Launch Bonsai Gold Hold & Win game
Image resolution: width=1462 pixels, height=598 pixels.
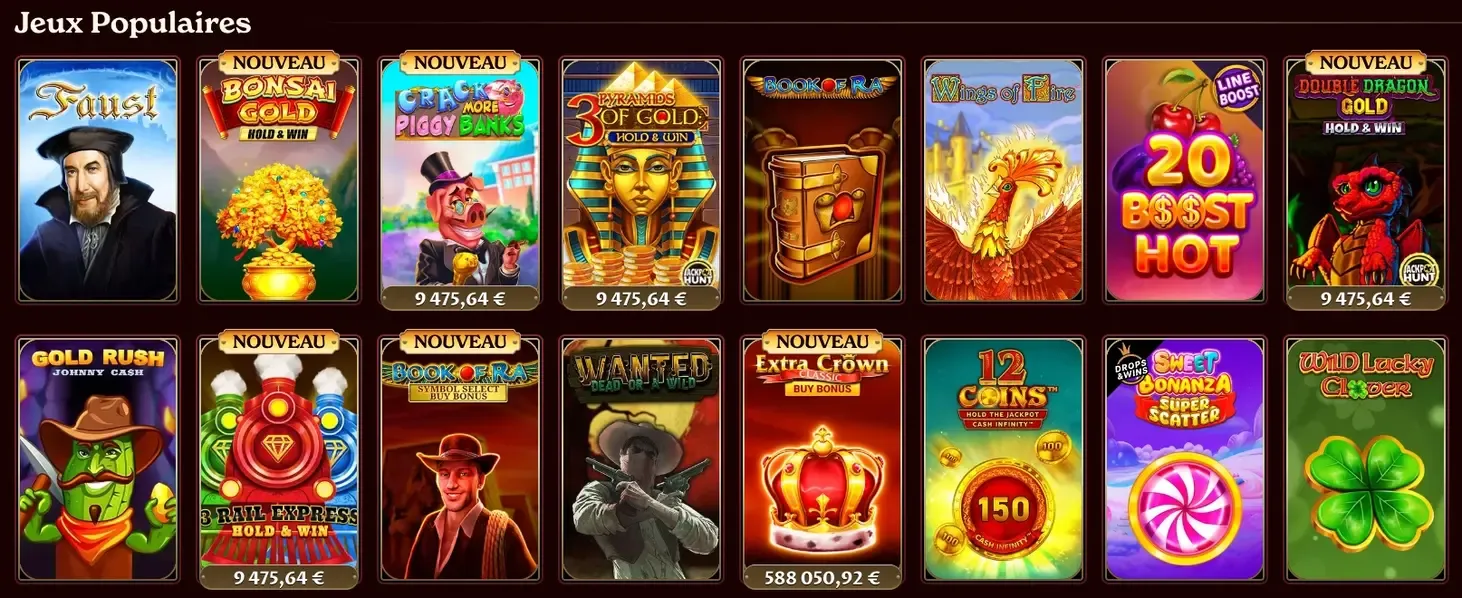coord(279,180)
